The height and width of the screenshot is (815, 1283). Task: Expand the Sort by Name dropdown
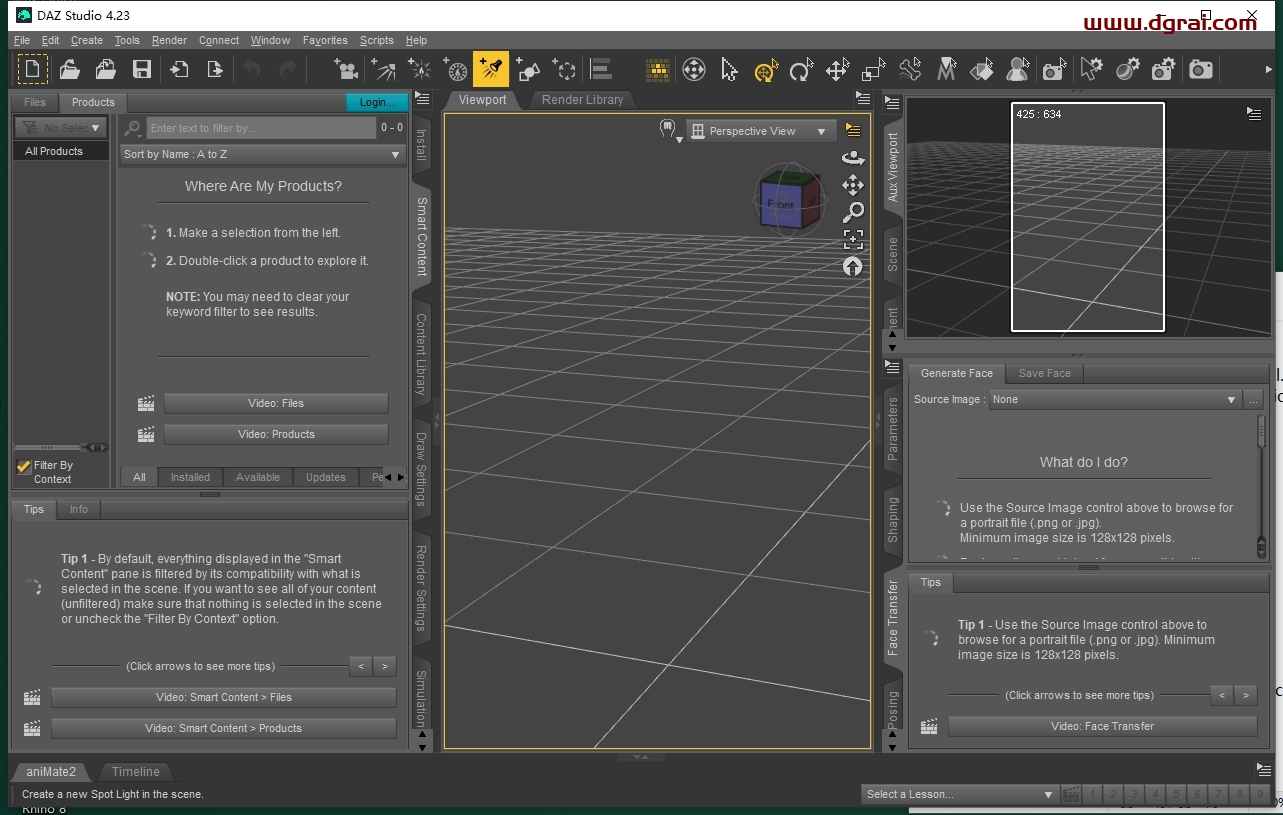262,154
